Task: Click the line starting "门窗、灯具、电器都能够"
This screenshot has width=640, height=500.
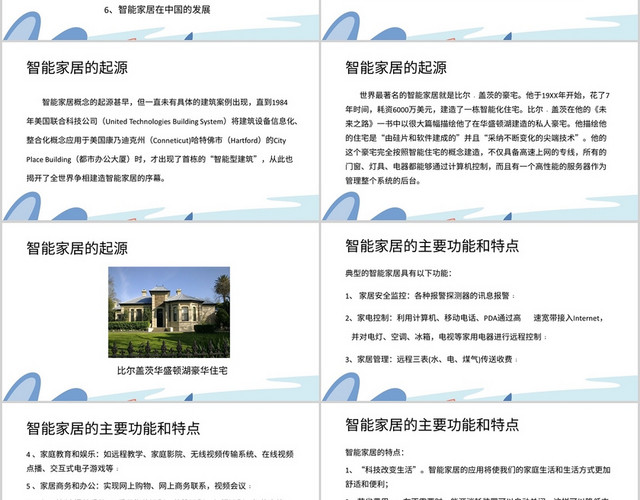Action: tap(476, 166)
